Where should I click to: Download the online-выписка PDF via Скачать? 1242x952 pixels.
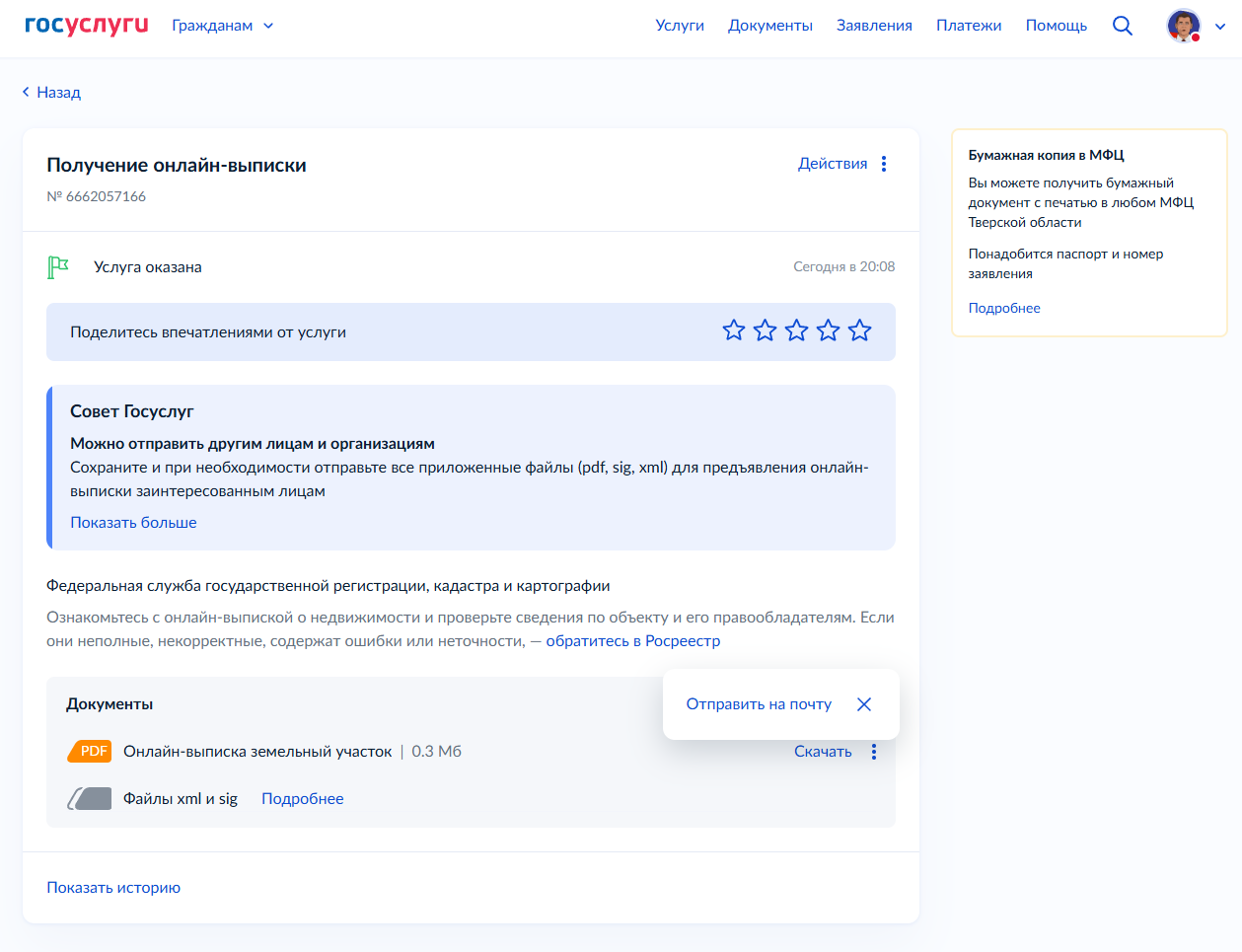[x=823, y=752]
